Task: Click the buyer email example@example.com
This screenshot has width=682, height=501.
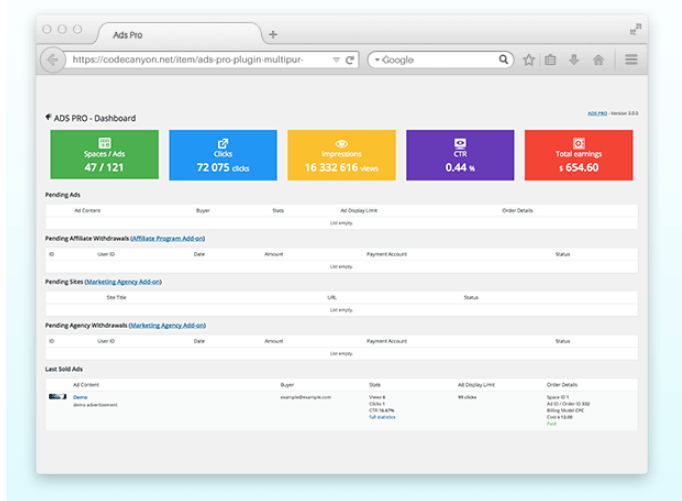Action: pos(305,397)
